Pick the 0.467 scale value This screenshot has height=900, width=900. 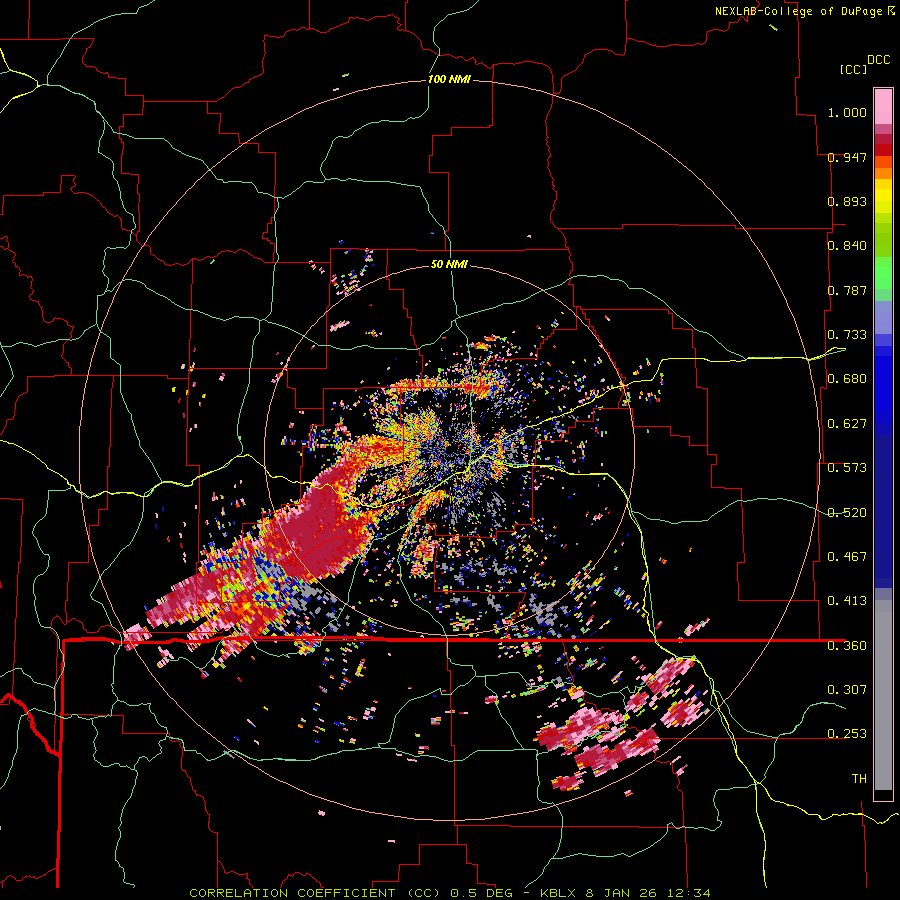pos(847,557)
